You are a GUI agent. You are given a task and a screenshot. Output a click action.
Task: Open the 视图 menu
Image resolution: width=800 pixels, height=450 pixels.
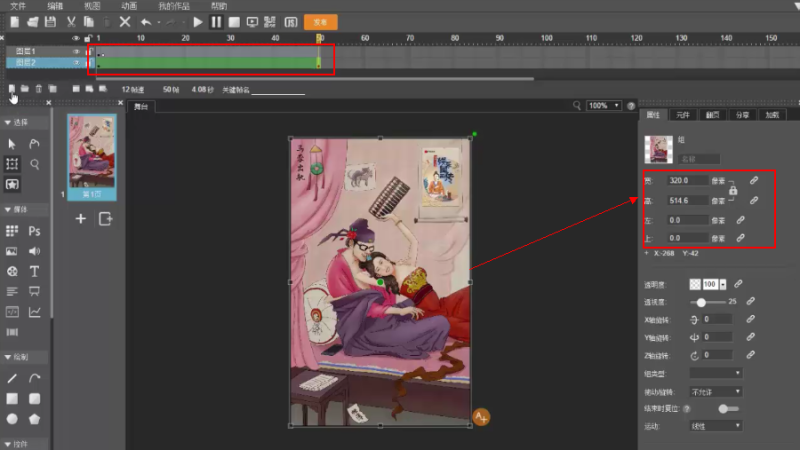coord(92,6)
